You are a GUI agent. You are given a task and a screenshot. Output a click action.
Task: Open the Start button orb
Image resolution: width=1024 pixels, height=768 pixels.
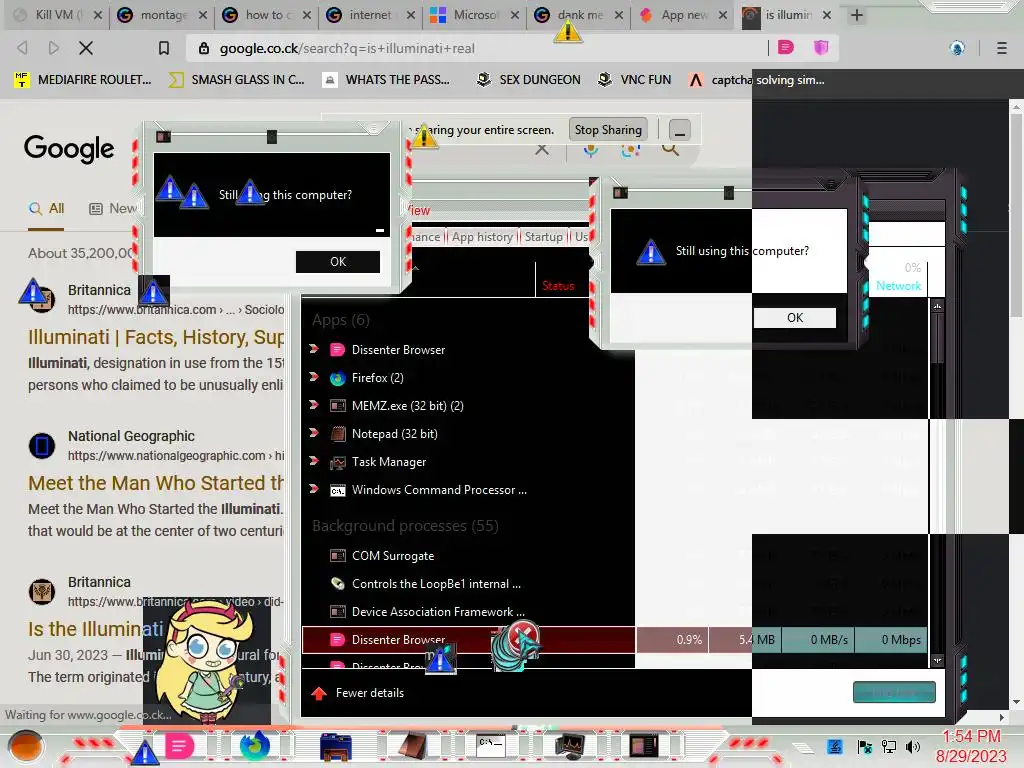coord(25,747)
